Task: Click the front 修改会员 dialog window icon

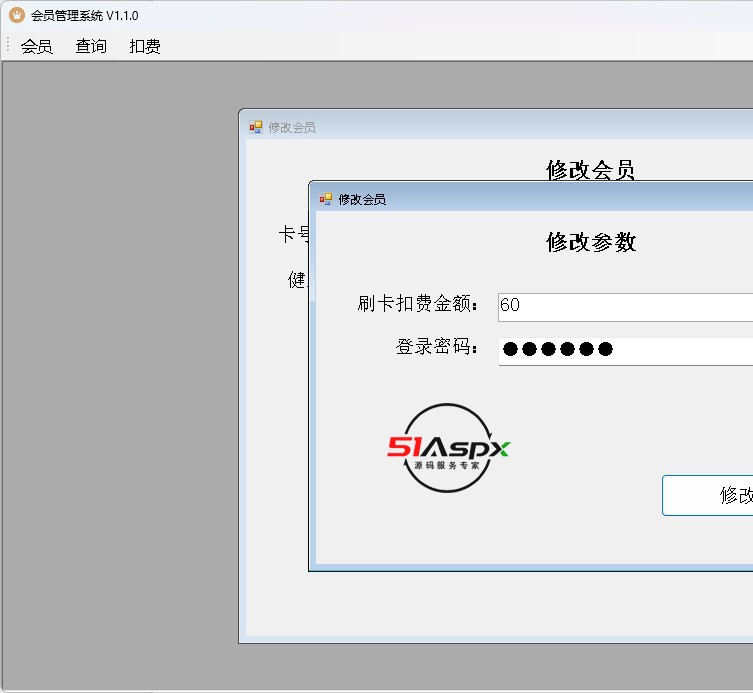Action: [x=326, y=199]
